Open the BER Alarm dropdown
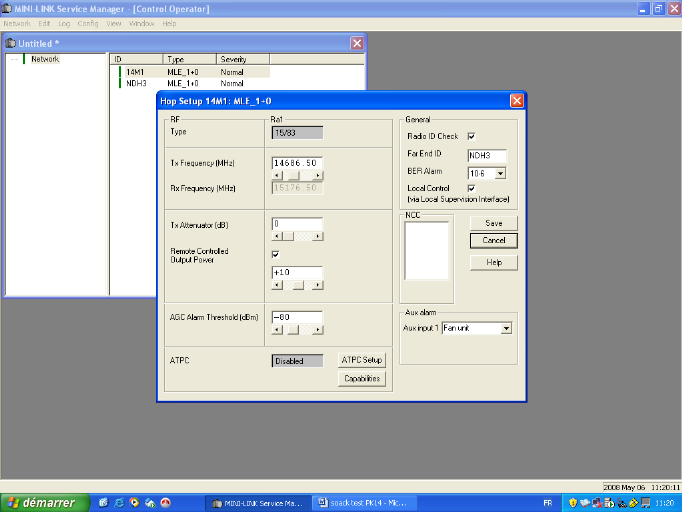The height and width of the screenshot is (512, 682). pos(500,173)
